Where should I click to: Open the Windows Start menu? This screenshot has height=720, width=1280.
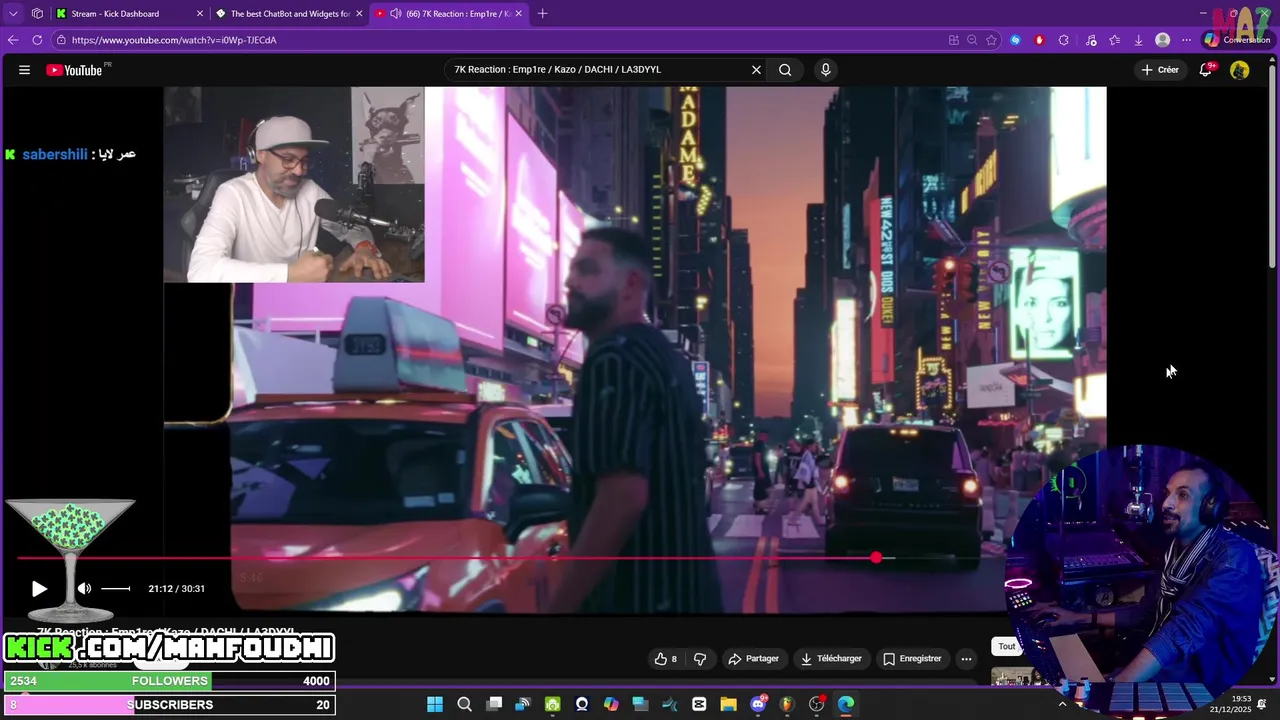coord(435,704)
